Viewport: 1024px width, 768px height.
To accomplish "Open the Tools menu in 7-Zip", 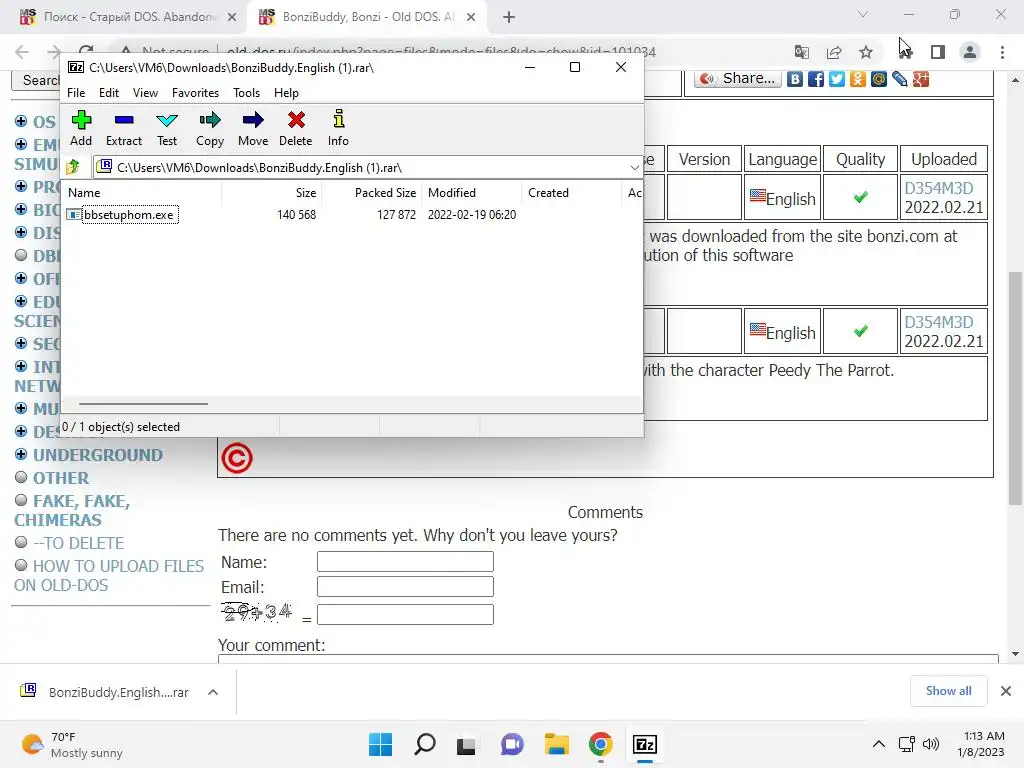I will pyautogui.click(x=246, y=93).
